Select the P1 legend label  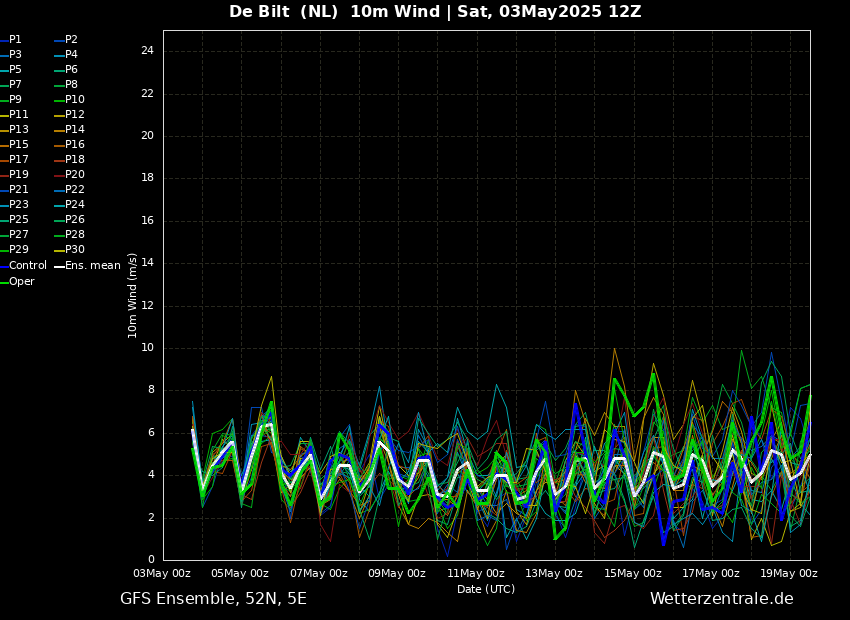15,40
